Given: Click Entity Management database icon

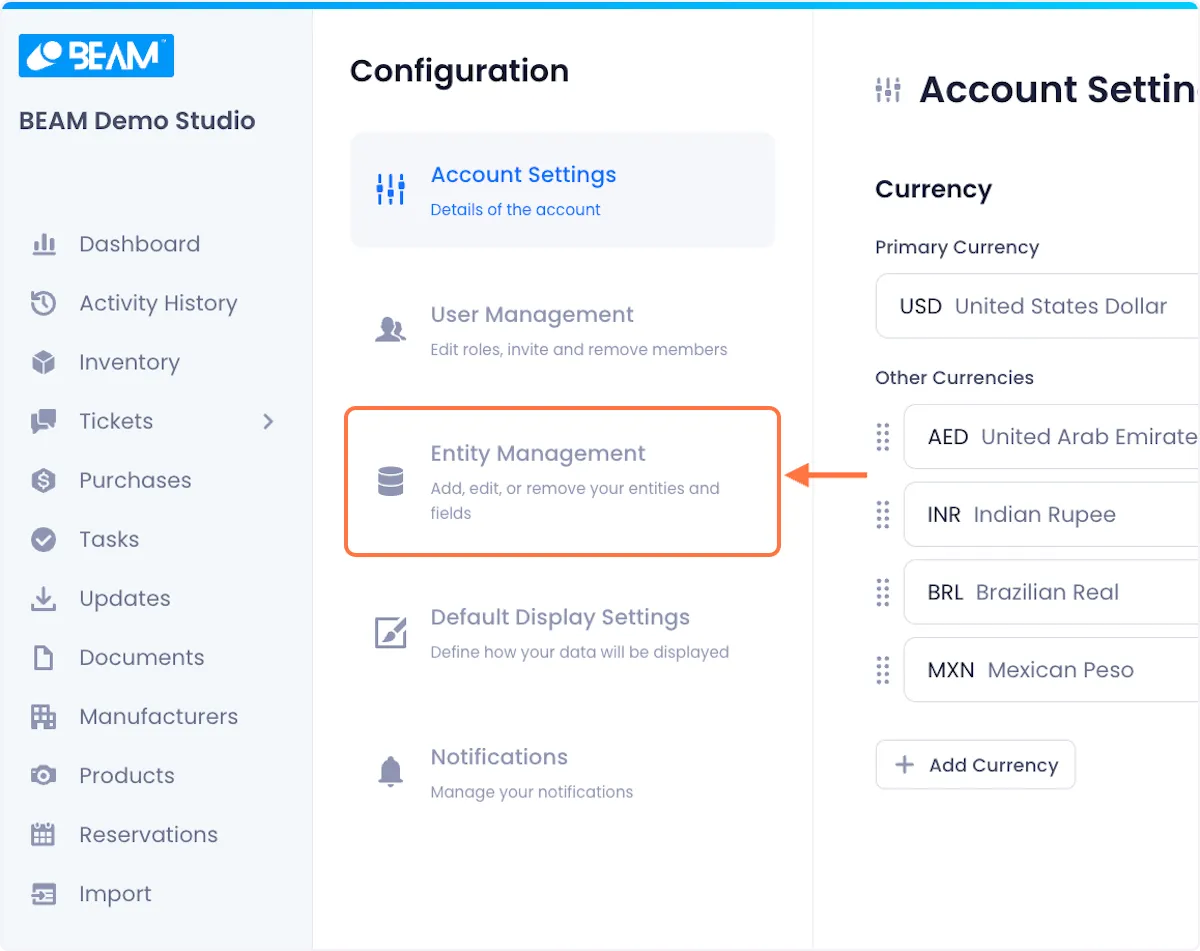Looking at the screenshot, I should pos(390,481).
